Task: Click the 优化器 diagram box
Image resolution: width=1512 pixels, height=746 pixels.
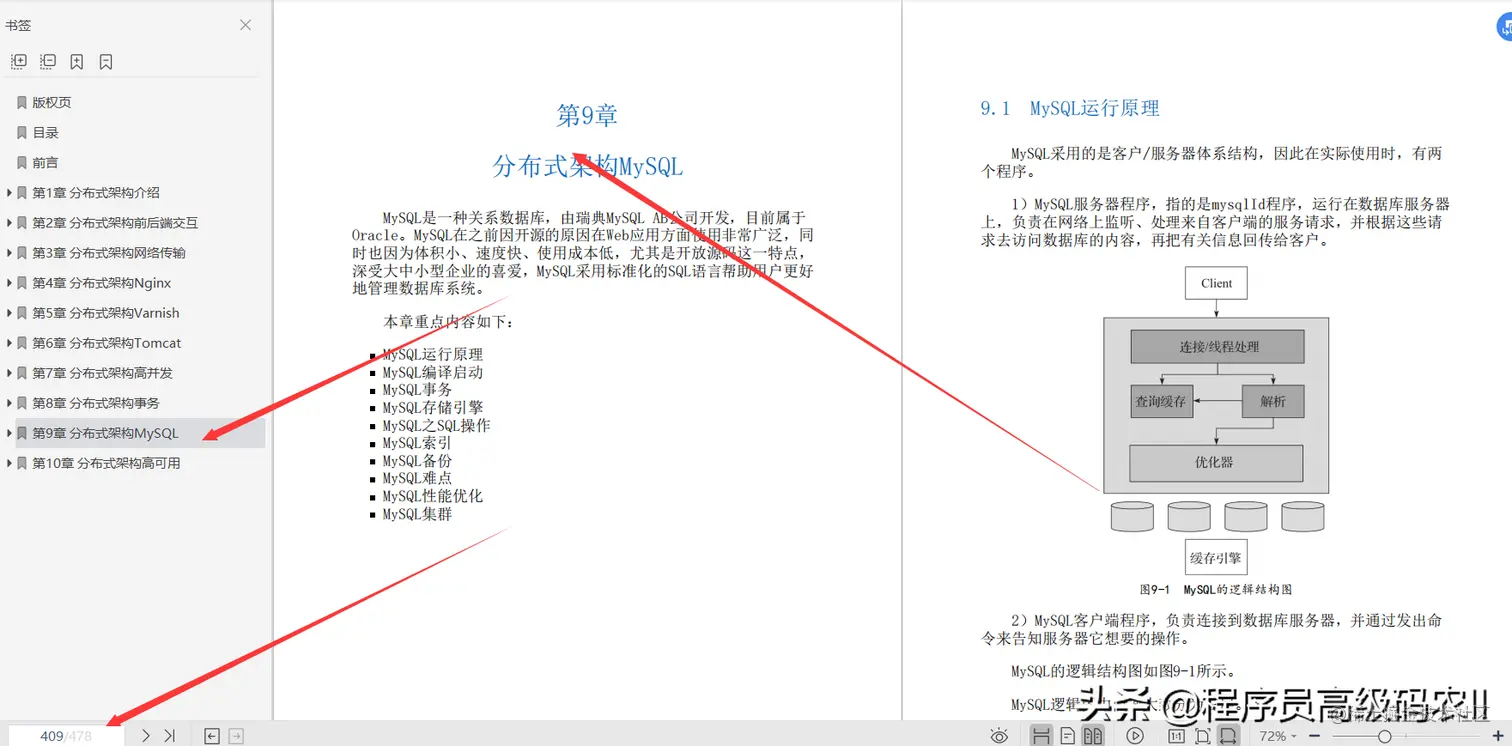Action: (x=1216, y=463)
